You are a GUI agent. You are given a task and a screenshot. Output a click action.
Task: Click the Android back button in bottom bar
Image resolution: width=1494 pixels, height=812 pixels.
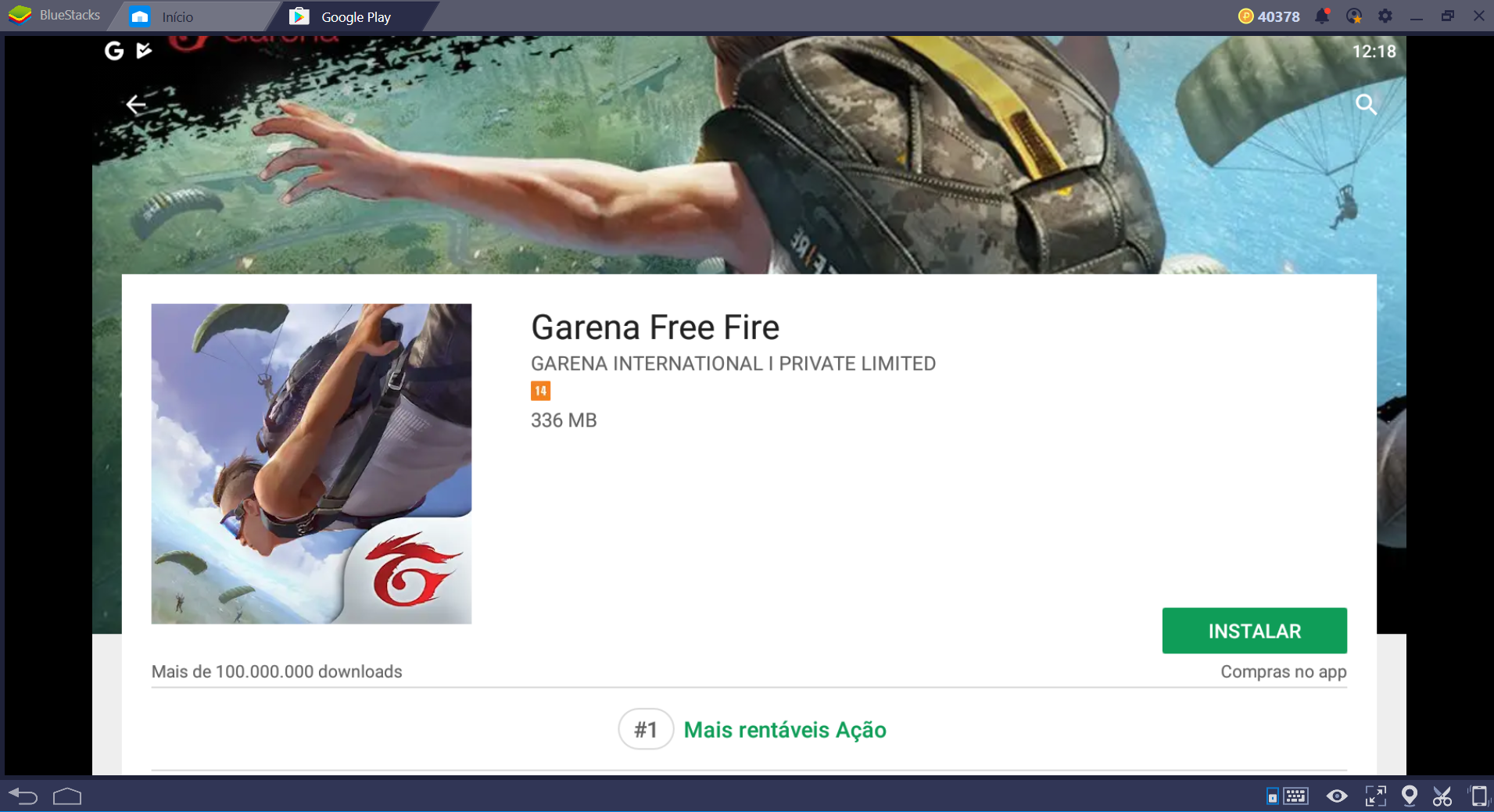(23, 796)
